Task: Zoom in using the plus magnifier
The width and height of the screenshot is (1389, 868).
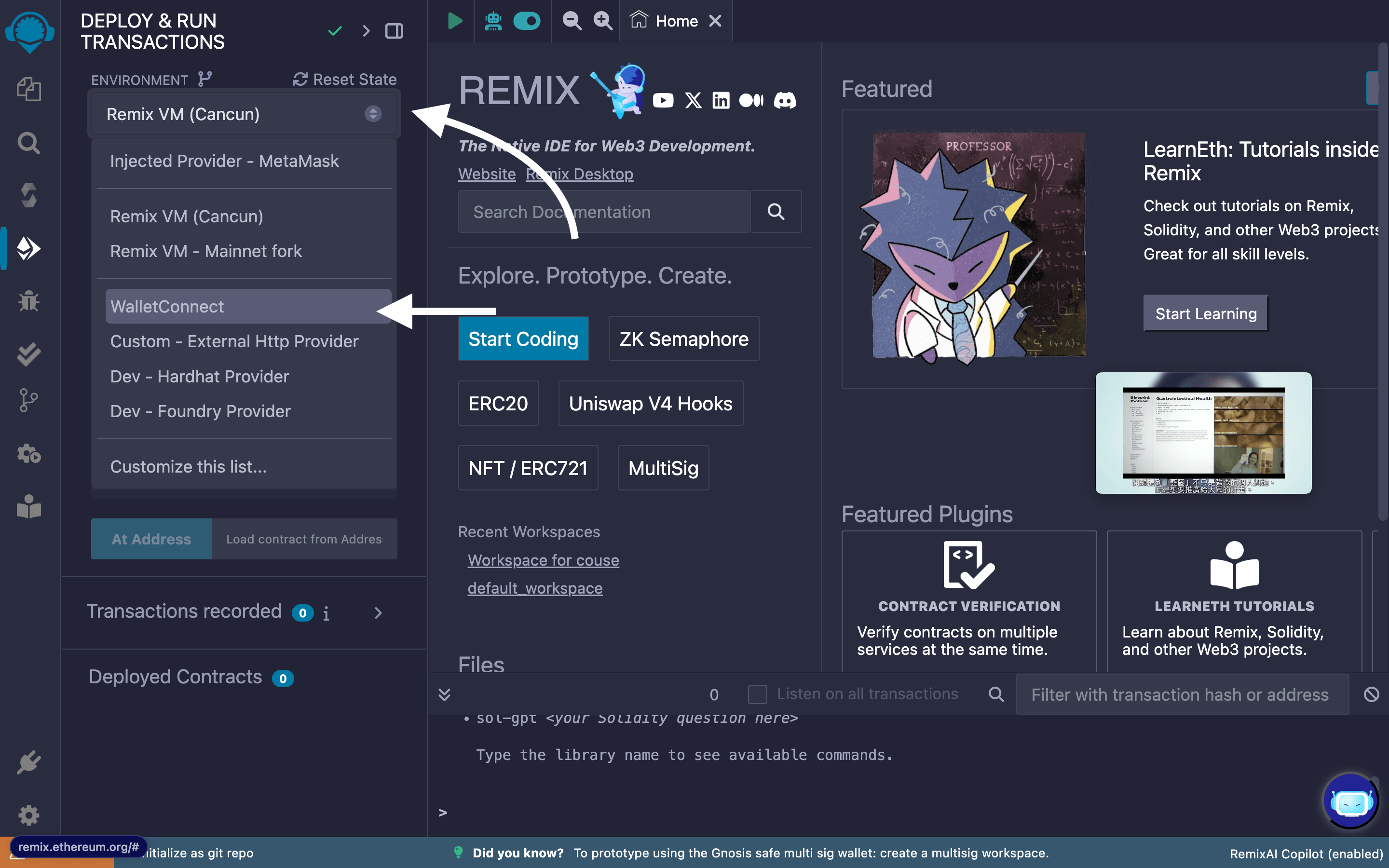Action: pyautogui.click(x=601, y=21)
